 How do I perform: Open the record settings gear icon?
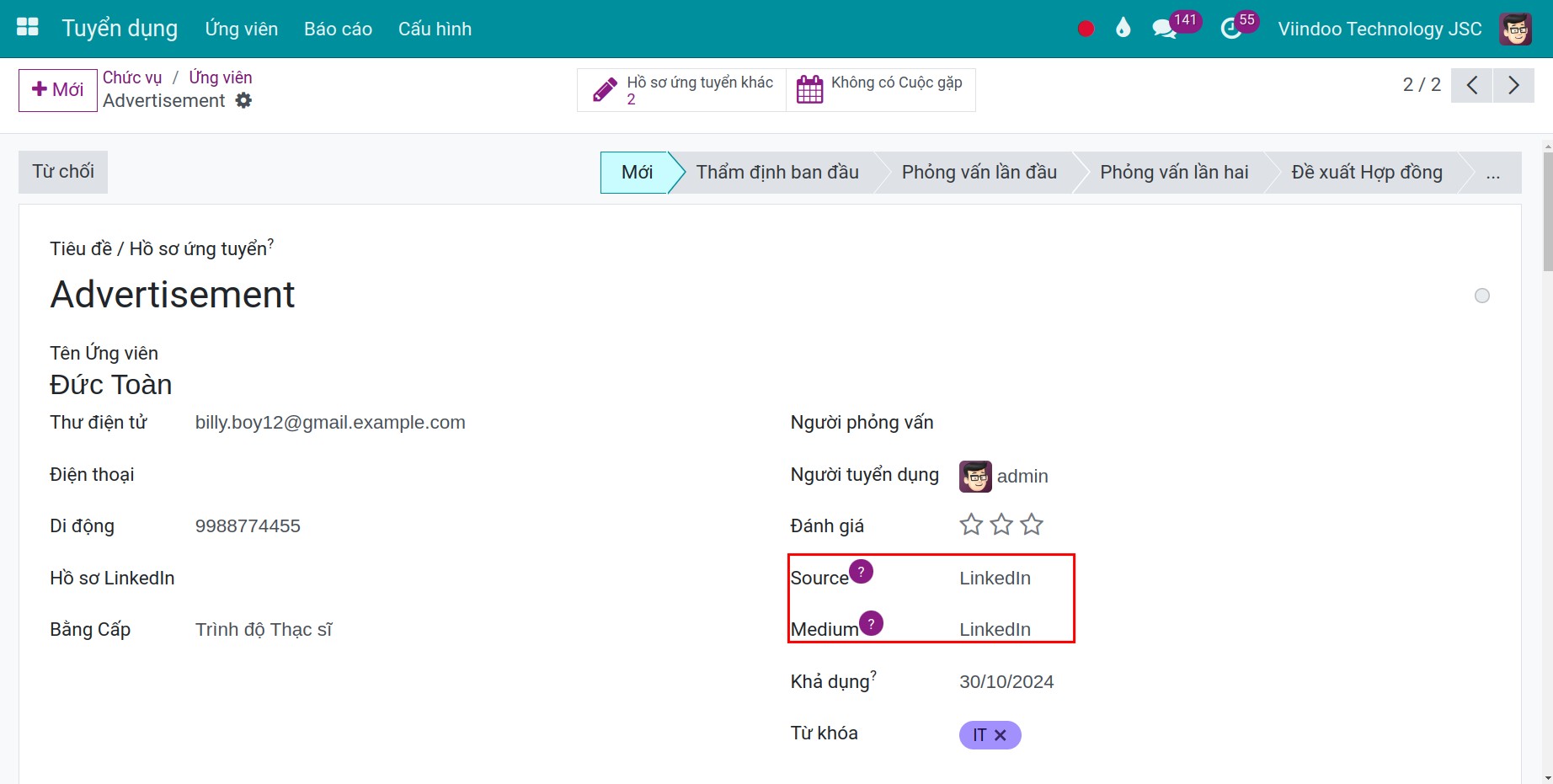pos(243,100)
